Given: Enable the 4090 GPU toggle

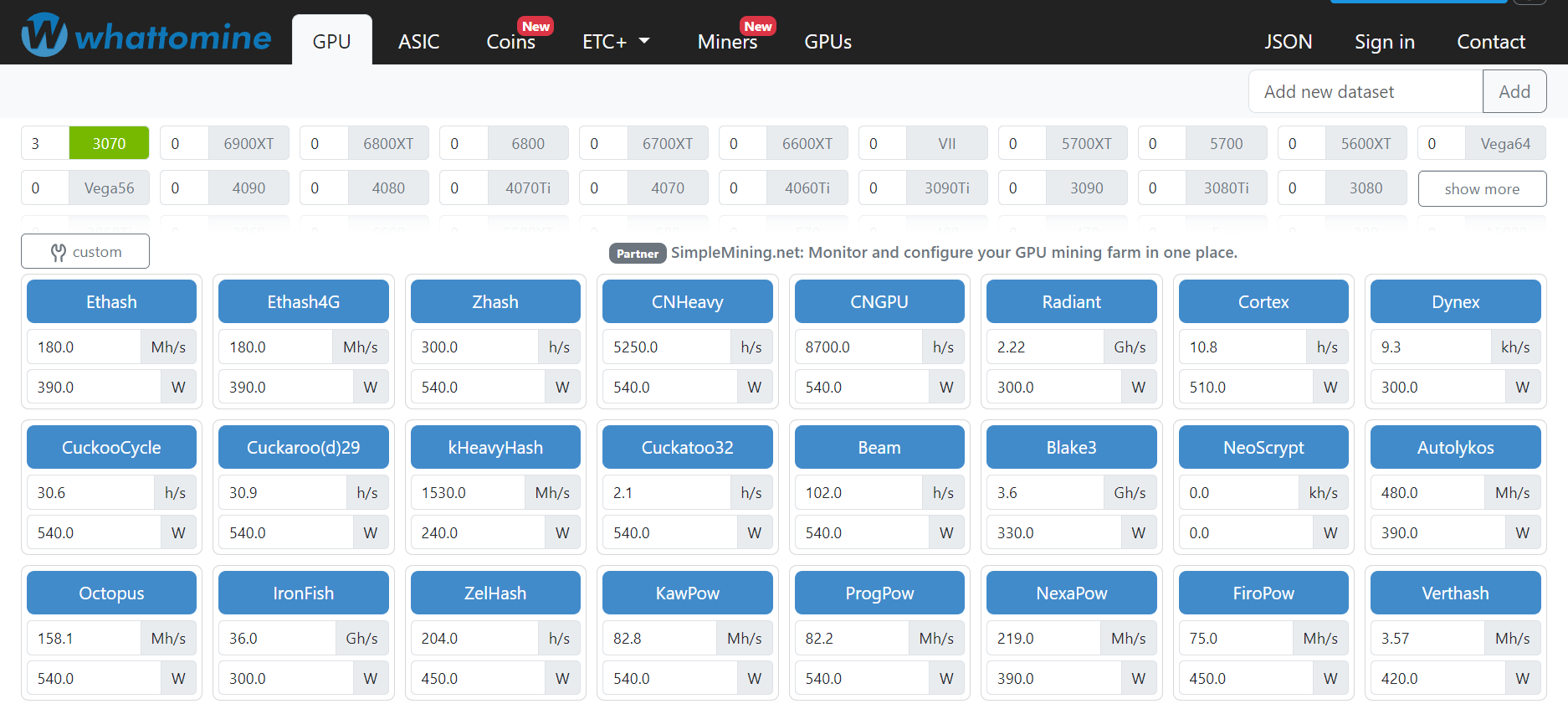Looking at the screenshot, I should (249, 188).
